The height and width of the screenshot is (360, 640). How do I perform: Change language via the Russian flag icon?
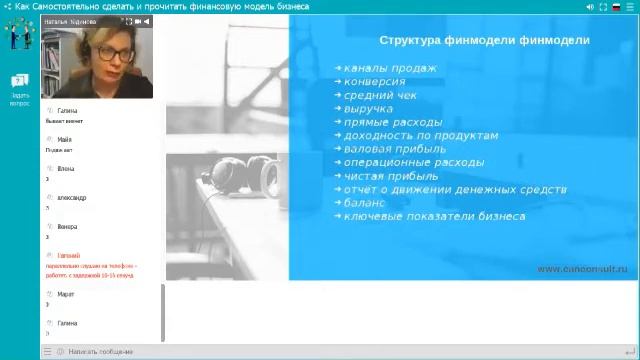coord(616,7)
